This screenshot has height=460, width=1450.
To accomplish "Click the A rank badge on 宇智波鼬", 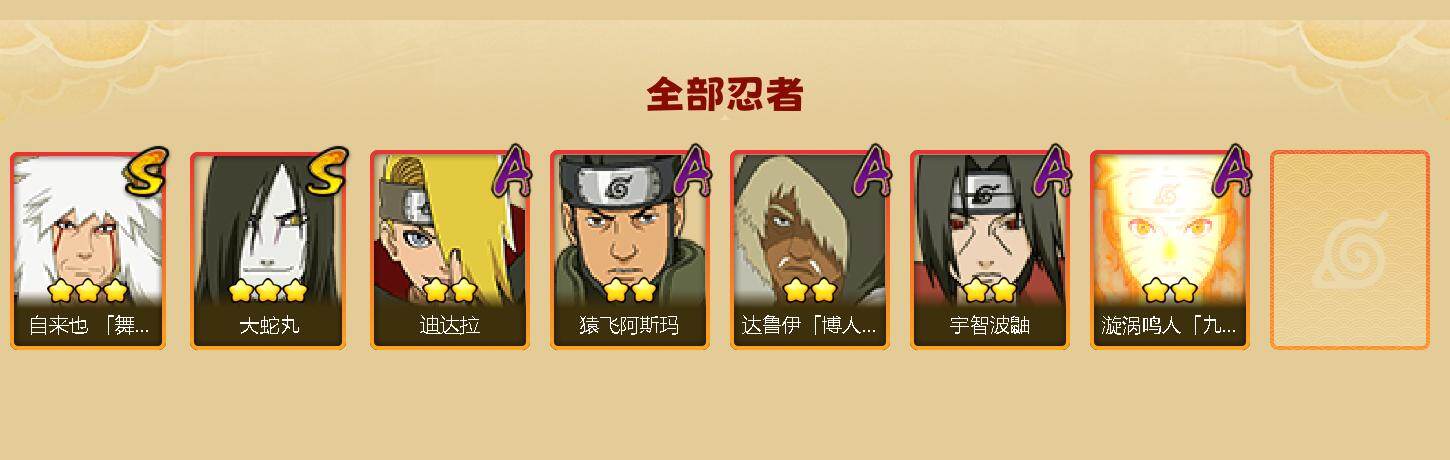I will coord(1052,170).
